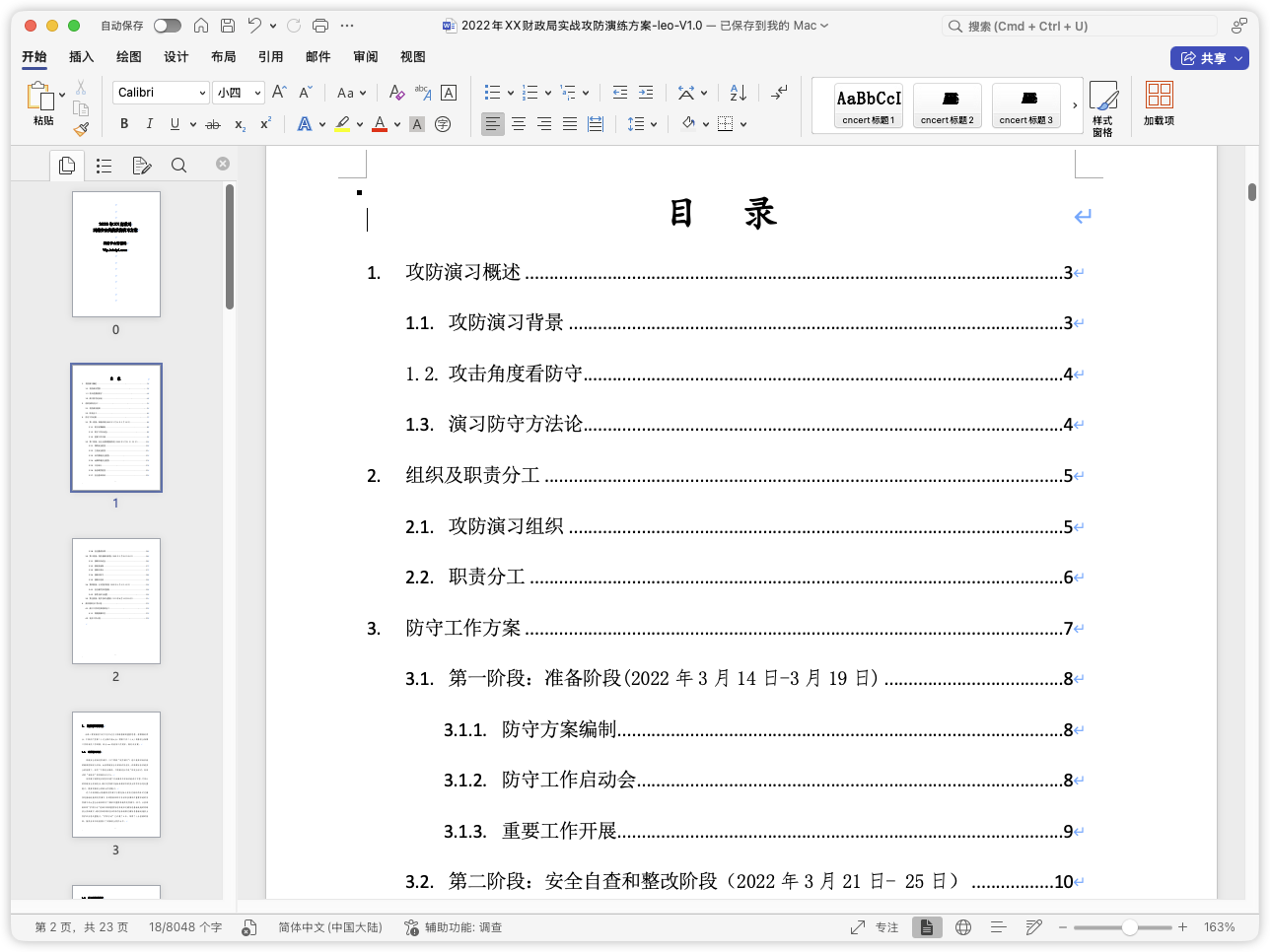This screenshot has height=952, width=1270.
Task: Click the 共享 button
Action: (x=1210, y=58)
